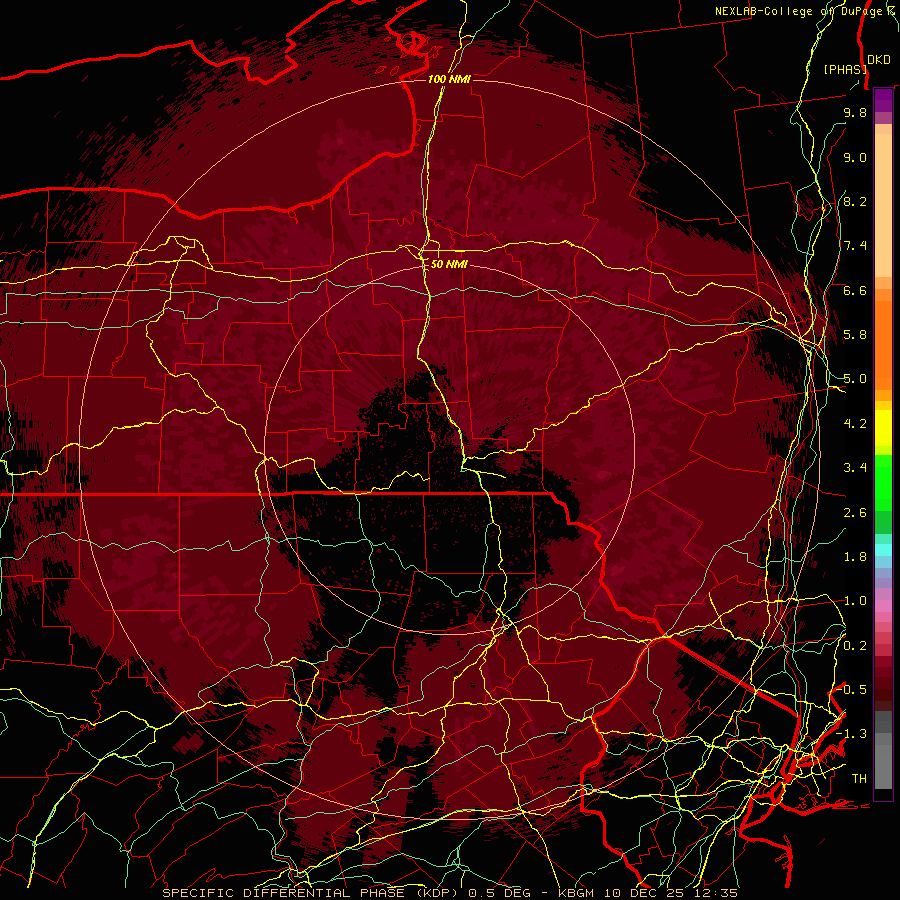Image resolution: width=900 pixels, height=900 pixels.
Task: Click the 50 NMI range ring label
Action: 449,264
